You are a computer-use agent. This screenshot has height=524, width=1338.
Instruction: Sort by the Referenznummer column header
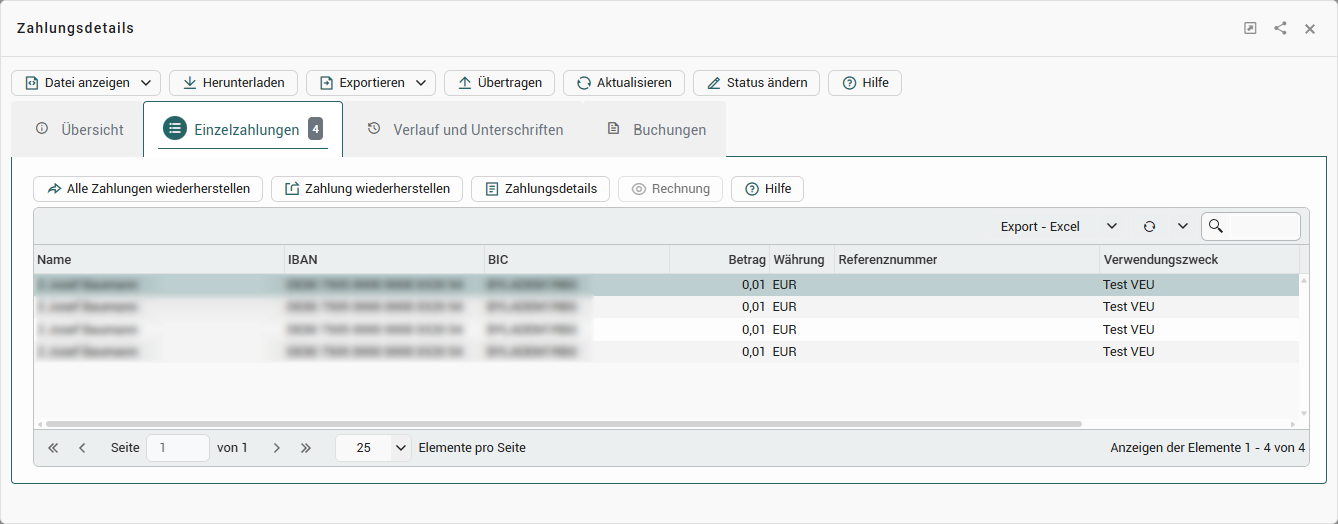967,259
